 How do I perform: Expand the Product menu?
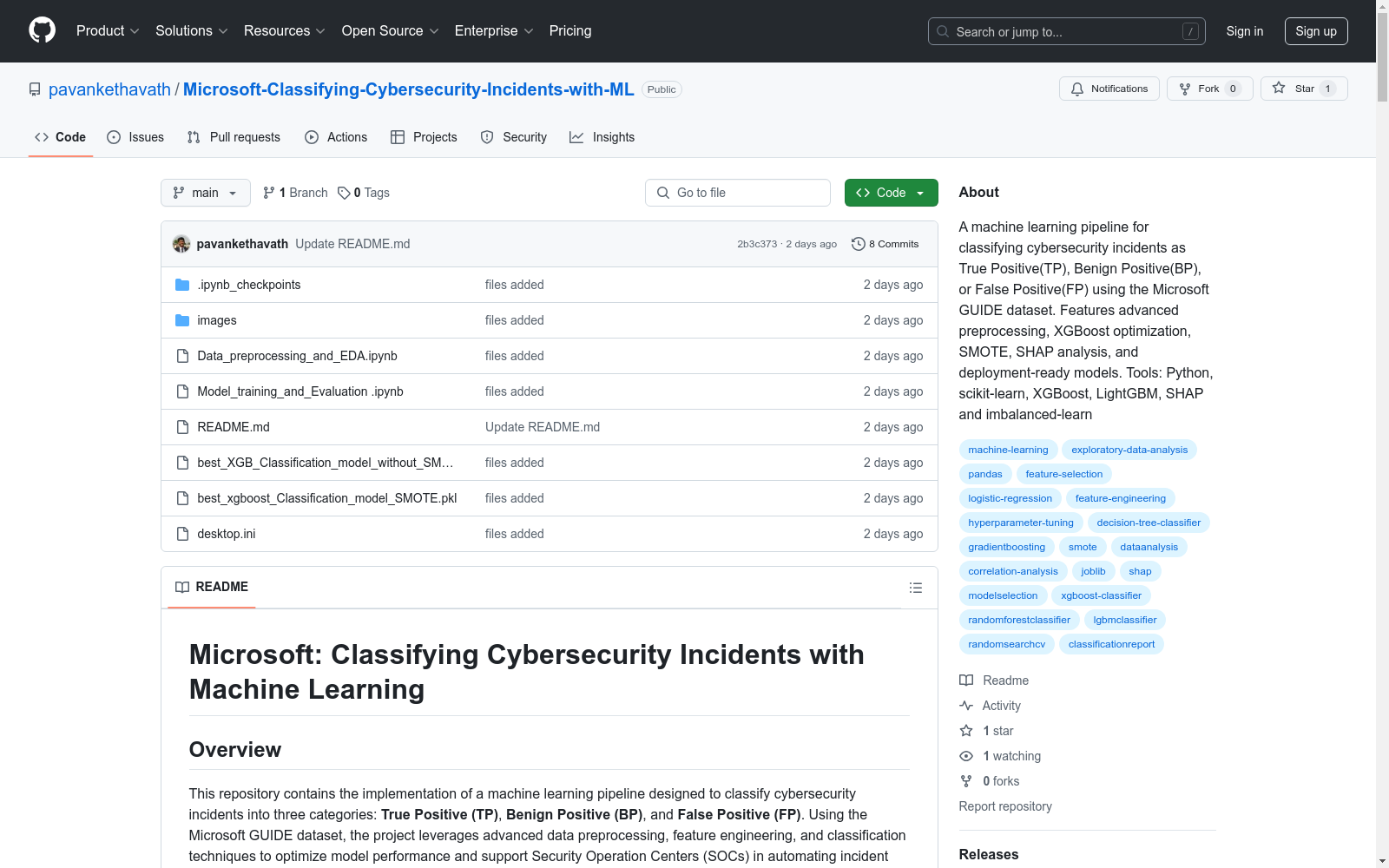[x=108, y=30]
